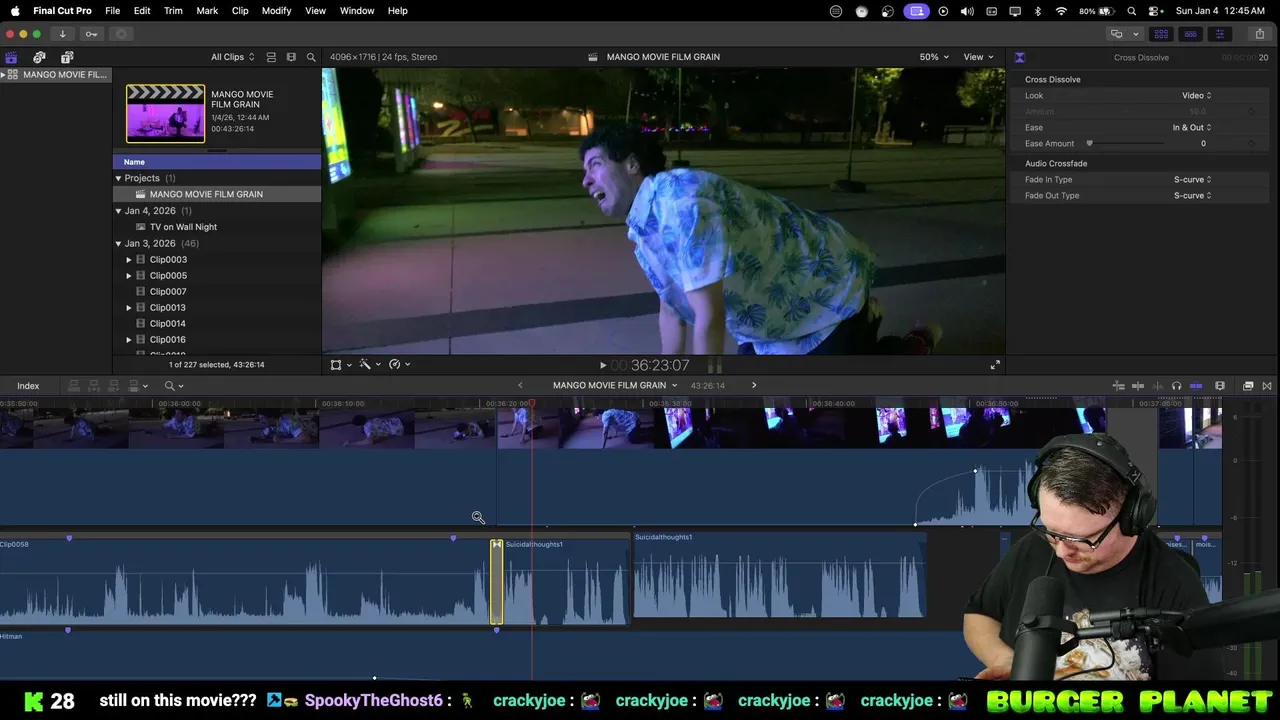This screenshot has width=1280, height=720.
Task: Change Fade In Type S-curve dropdown
Action: [1193, 180]
